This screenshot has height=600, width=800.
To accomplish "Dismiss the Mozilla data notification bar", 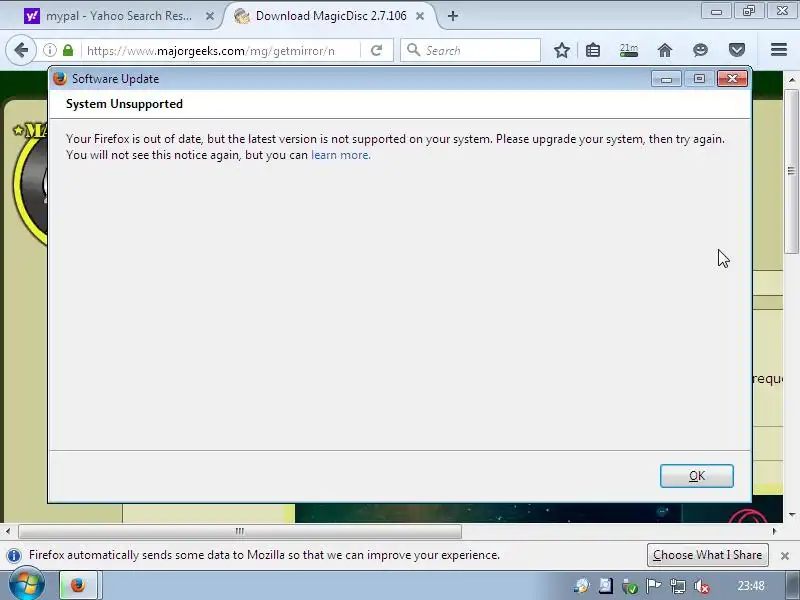I will coord(785,556).
